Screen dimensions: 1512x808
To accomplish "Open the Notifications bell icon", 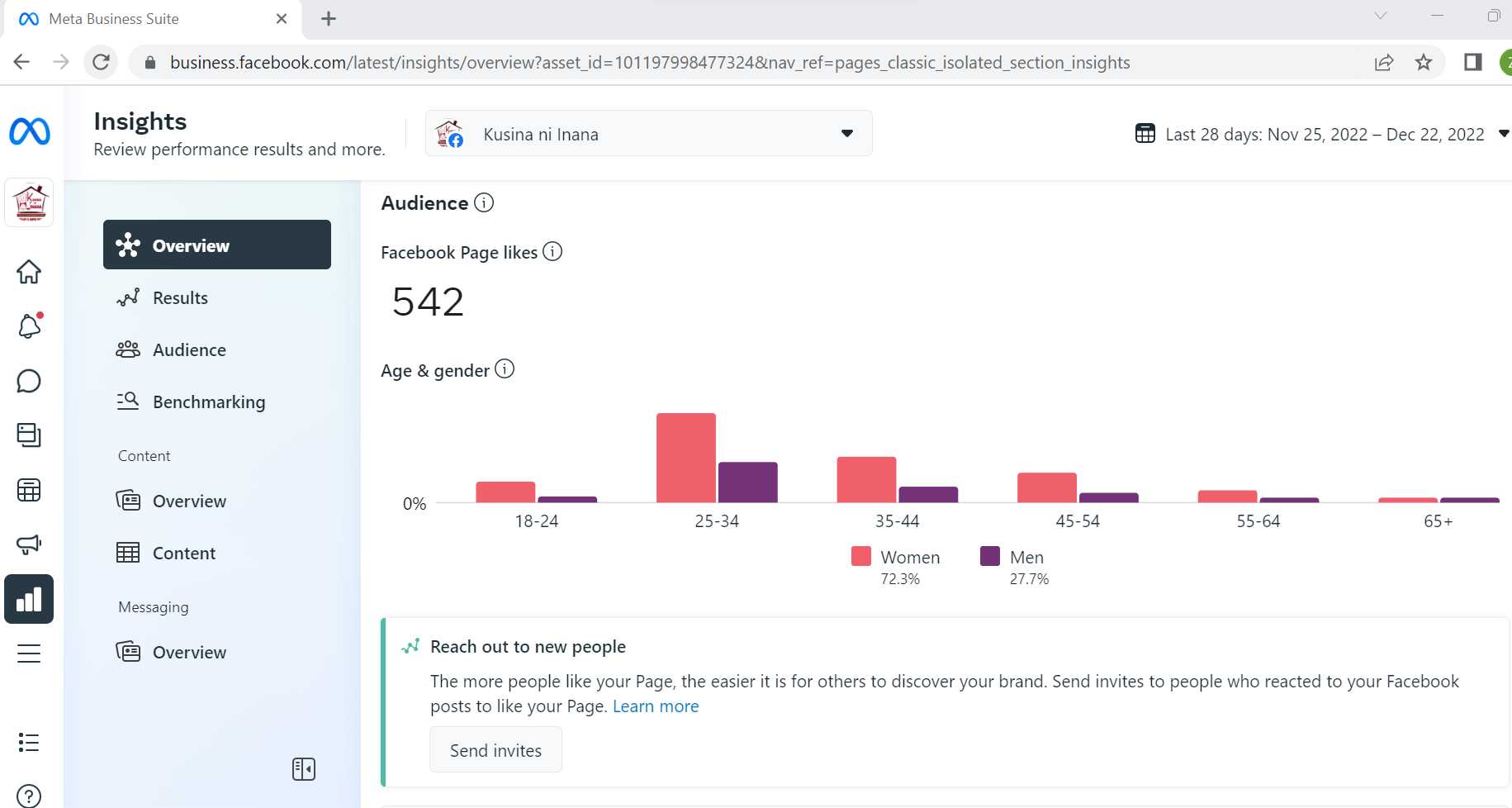I will [29, 326].
